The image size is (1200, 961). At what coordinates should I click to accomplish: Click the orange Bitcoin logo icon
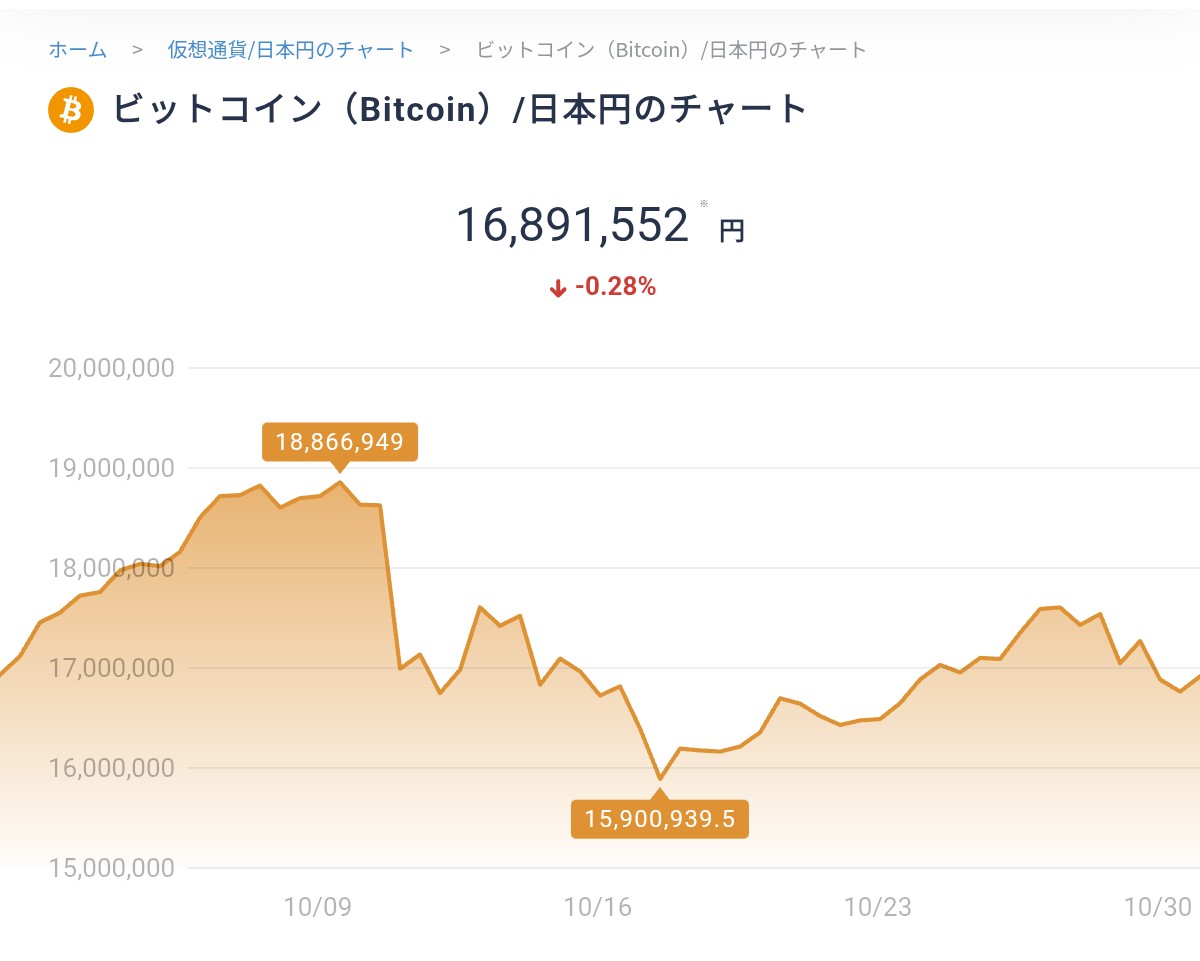point(70,109)
